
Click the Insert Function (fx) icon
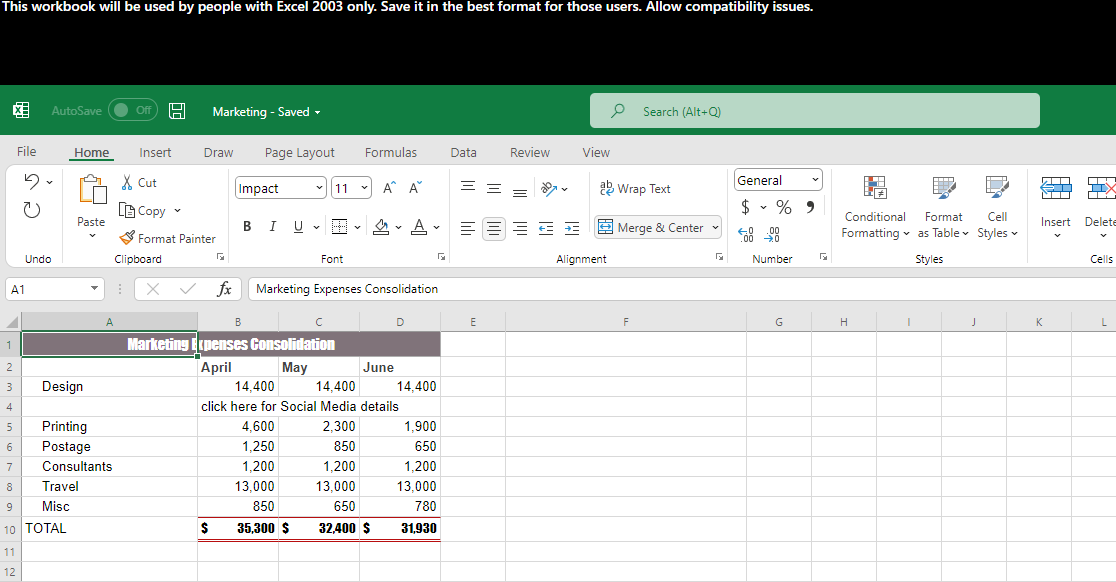point(225,288)
